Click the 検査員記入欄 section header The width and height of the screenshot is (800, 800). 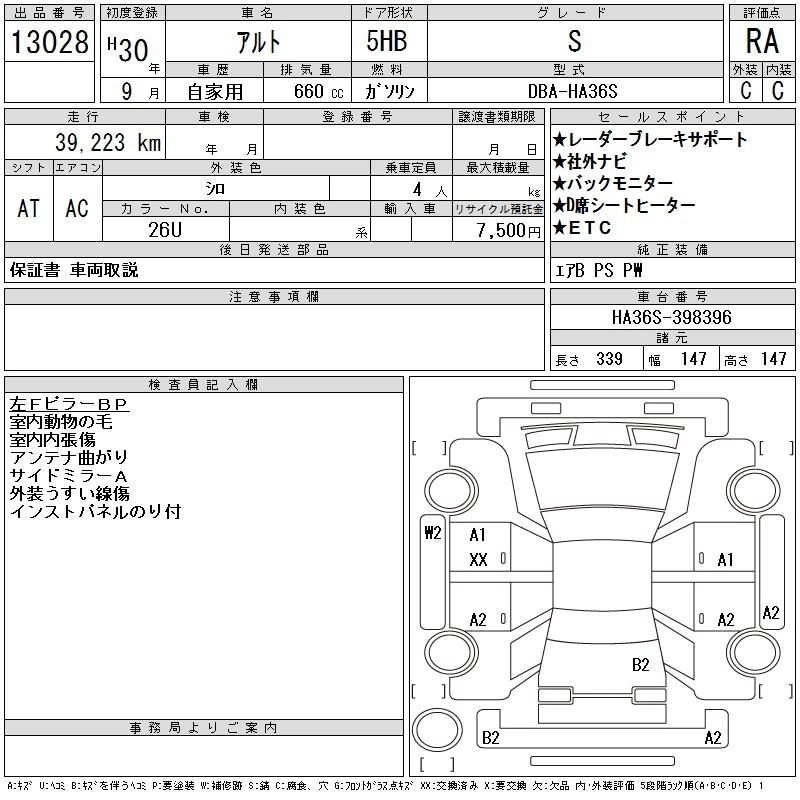[204, 385]
